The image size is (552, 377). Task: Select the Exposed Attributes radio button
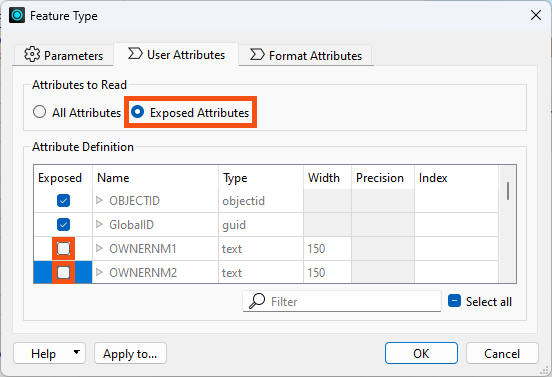pyautogui.click(x=137, y=112)
